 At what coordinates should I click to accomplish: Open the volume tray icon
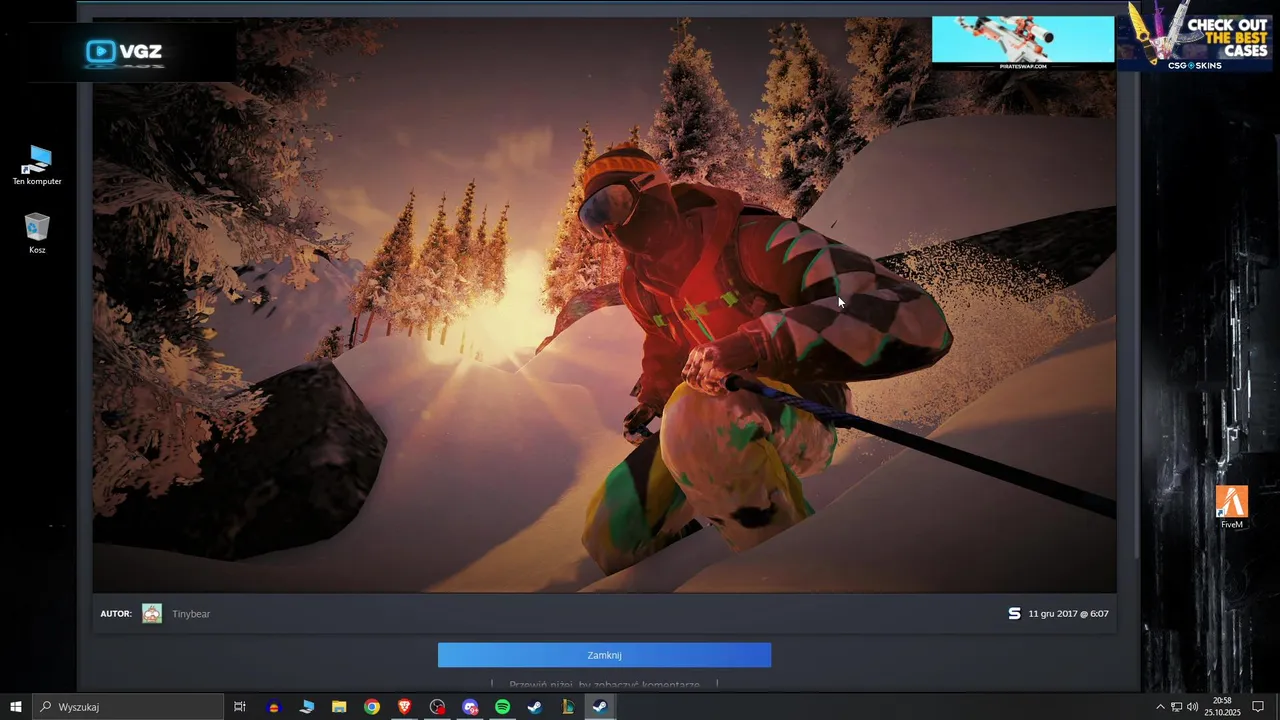coord(1192,707)
